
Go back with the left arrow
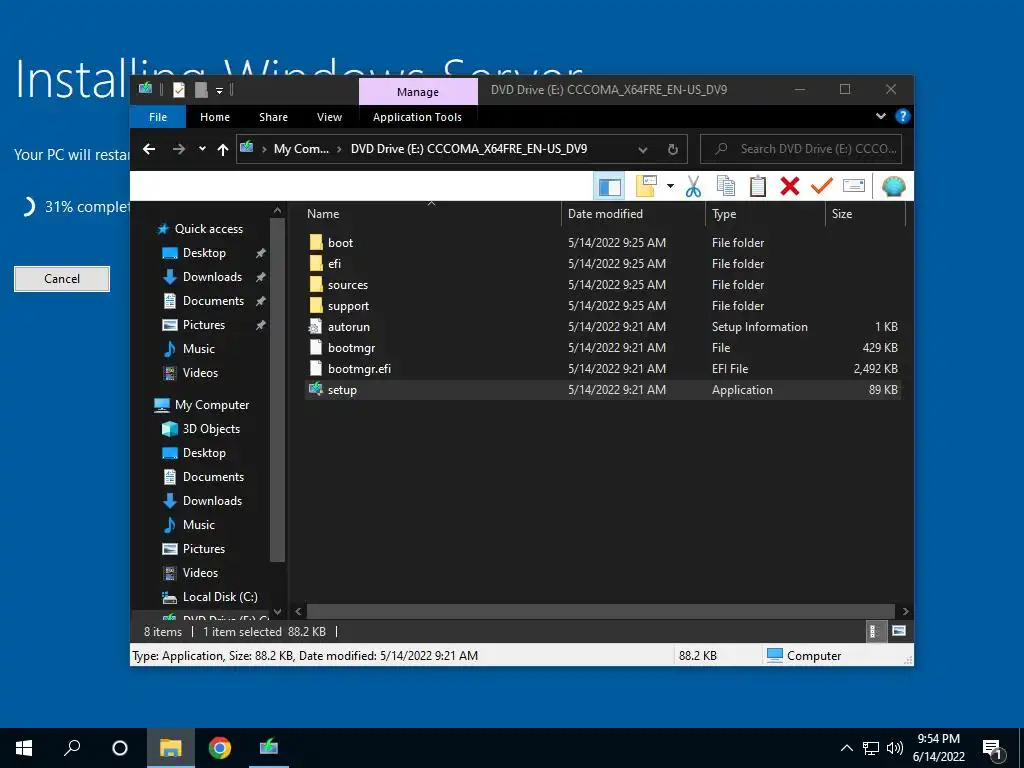(x=149, y=149)
